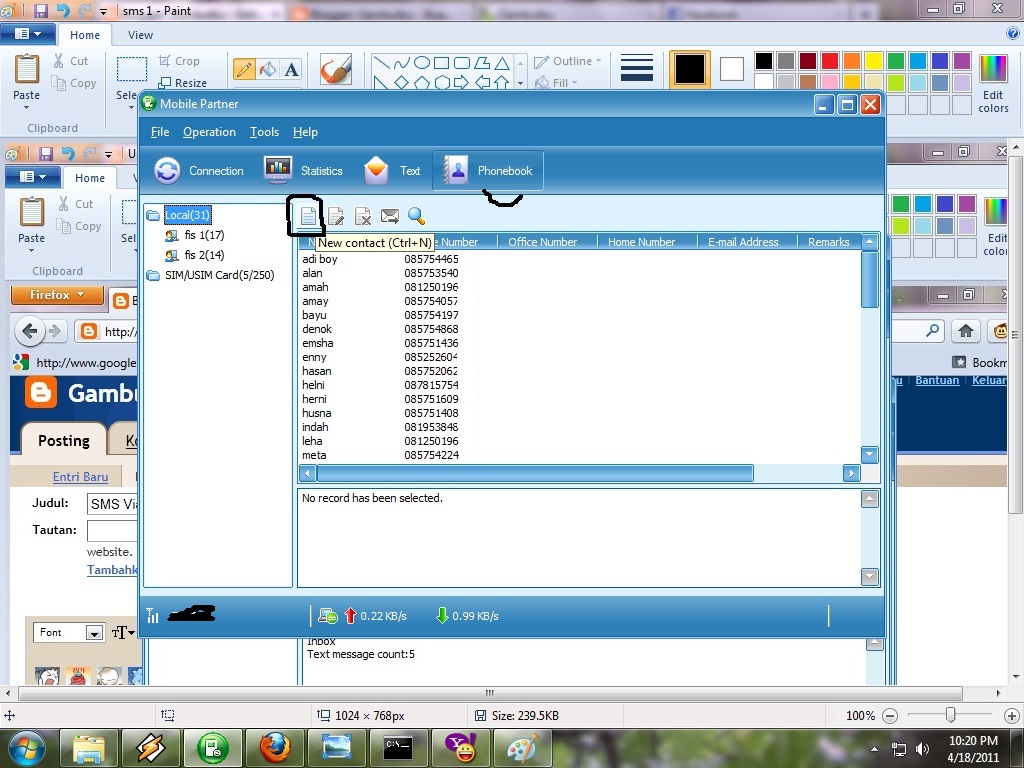Pick the red color in Paint palette

click(x=830, y=61)
